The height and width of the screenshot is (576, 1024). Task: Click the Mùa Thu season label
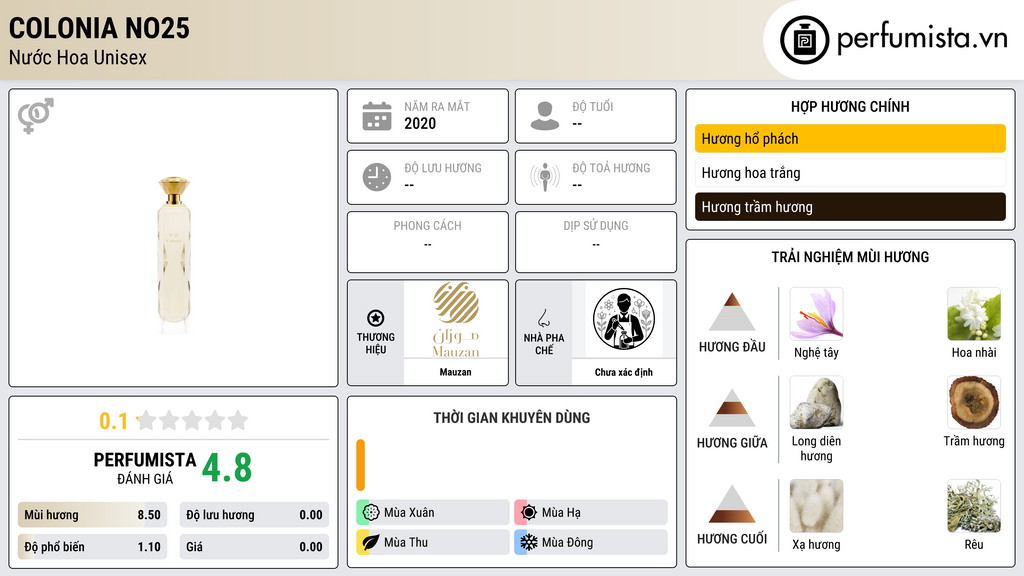pyautogui.click(x=406, y=542)
